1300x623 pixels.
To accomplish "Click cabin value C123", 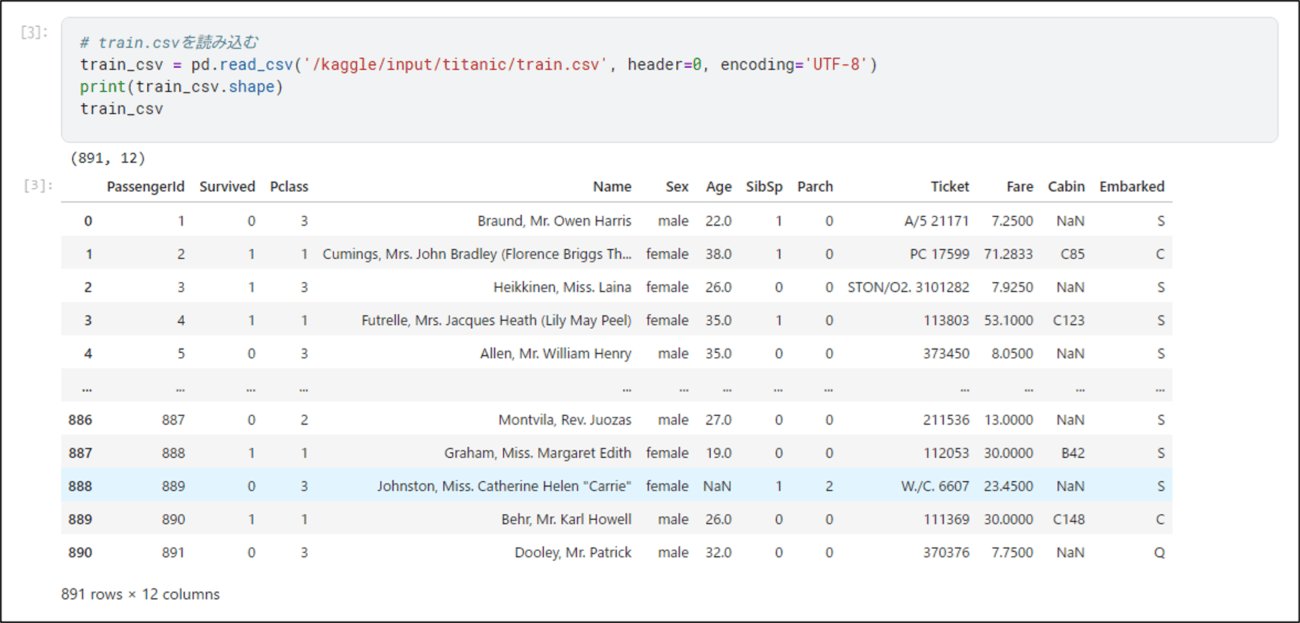I will point(1068,320).
